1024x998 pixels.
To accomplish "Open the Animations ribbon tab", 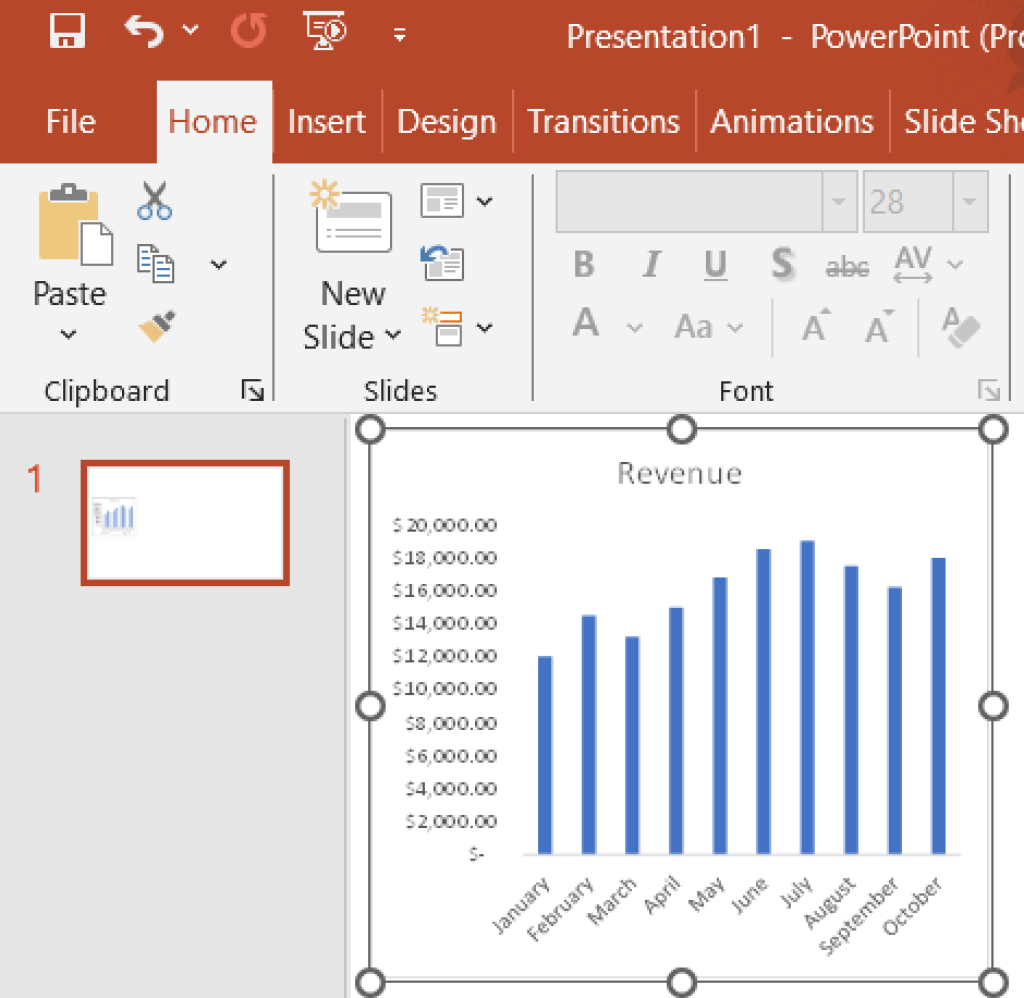I will coord(792,121).
